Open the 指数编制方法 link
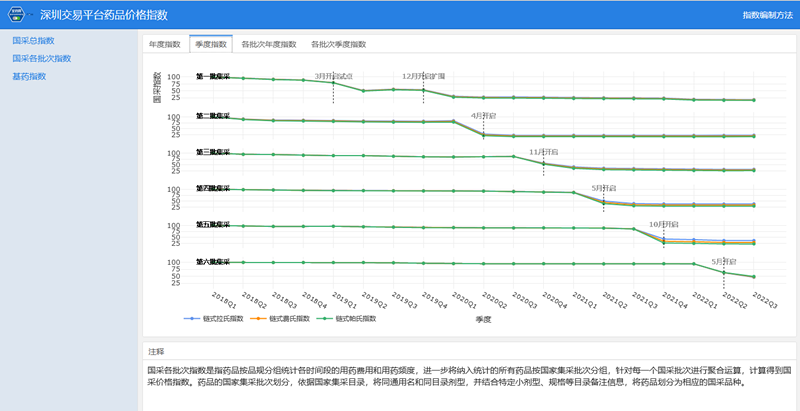Screen dimensions: 800x411 tap(767, 15)
